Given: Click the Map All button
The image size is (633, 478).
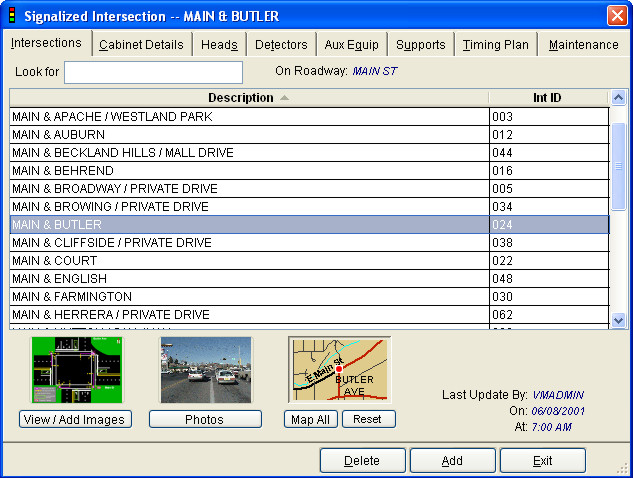Looking at the screenshot, I should coord(310,419).
